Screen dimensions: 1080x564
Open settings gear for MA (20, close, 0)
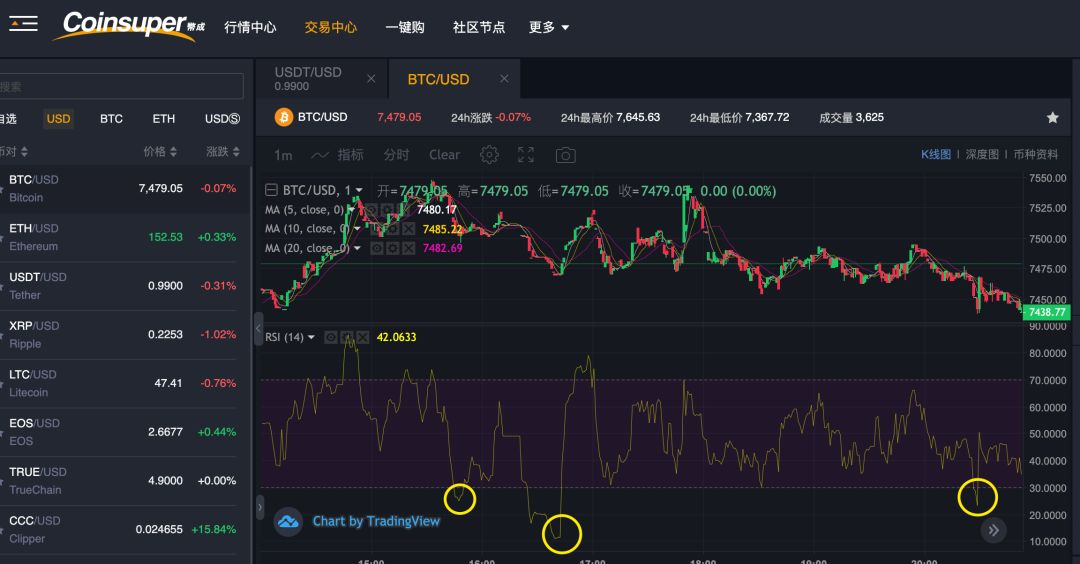click(393, 248)
